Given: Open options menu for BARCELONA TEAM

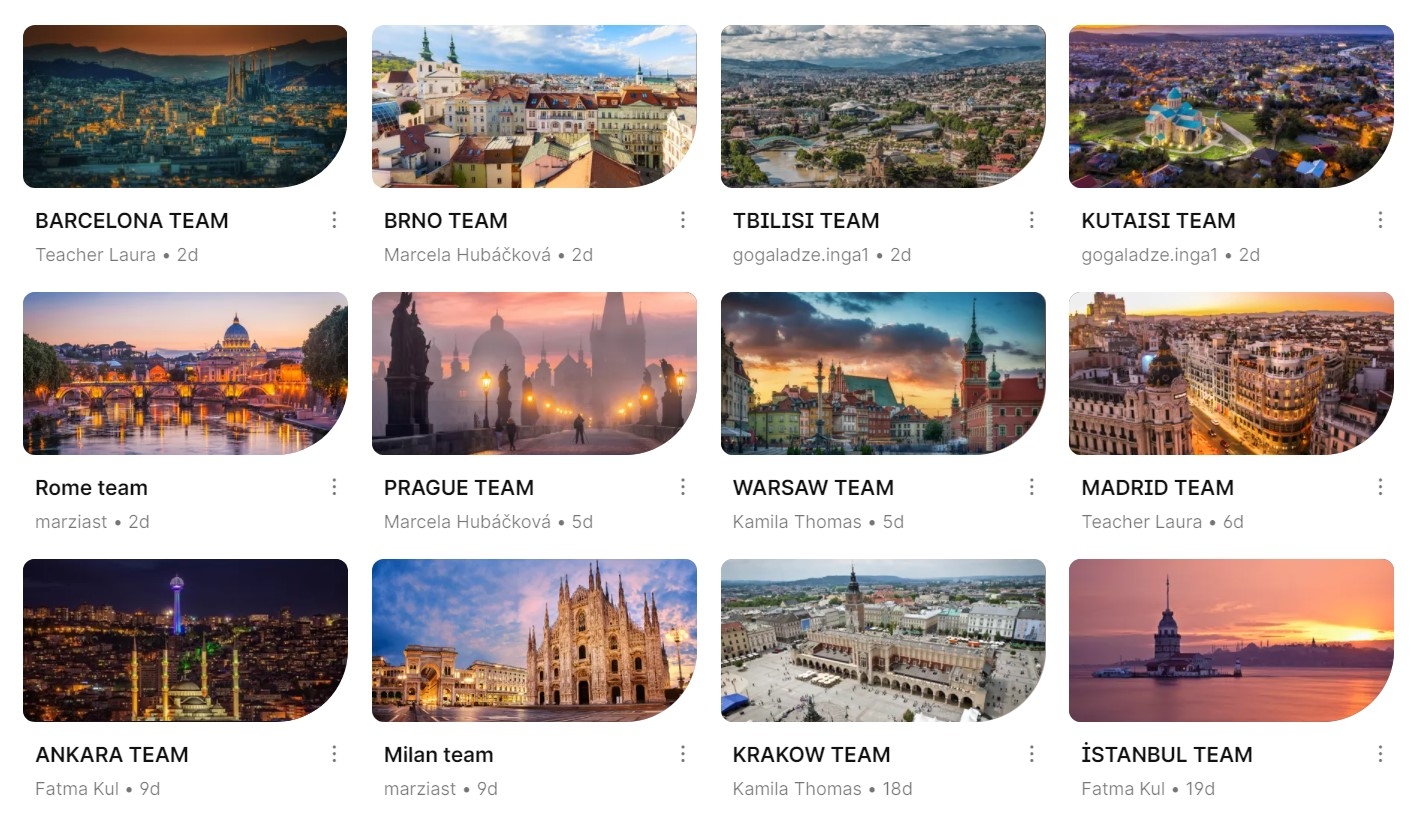Looking at the screenshot, I should [334, 220].
